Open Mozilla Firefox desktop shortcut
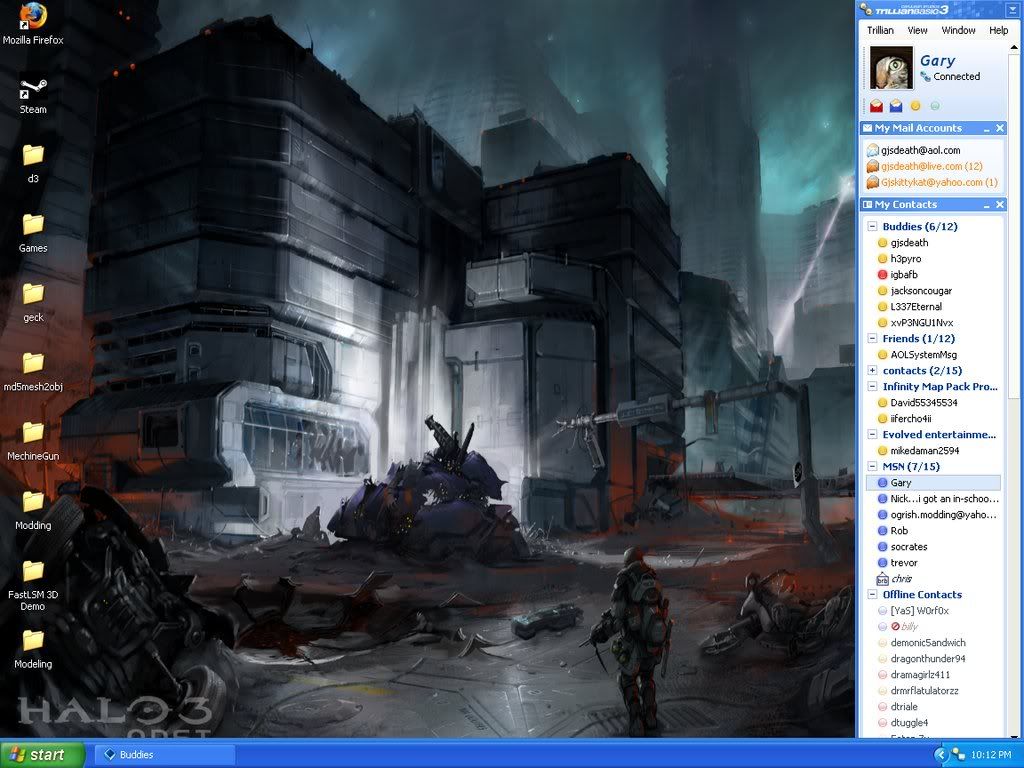Screen dimensions: 1024x768 33,24
